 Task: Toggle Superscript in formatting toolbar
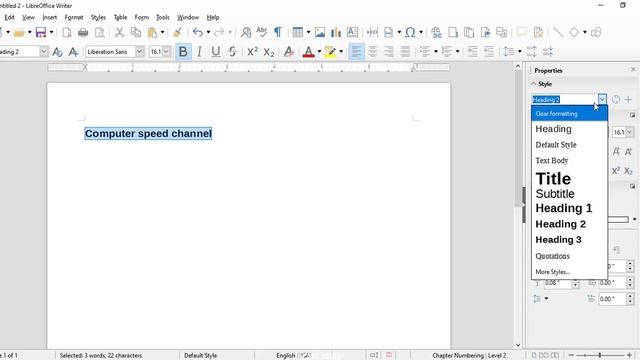point(253,52)
